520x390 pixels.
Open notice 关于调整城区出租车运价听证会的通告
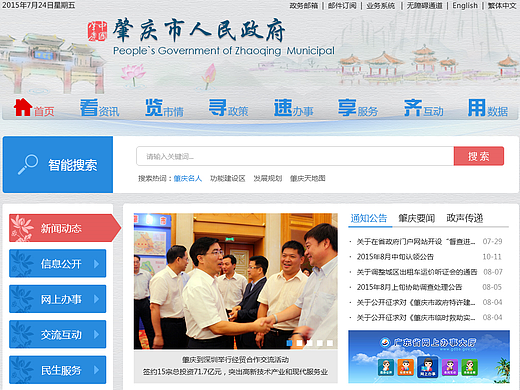pyautogui.click(x=417, y=272)
